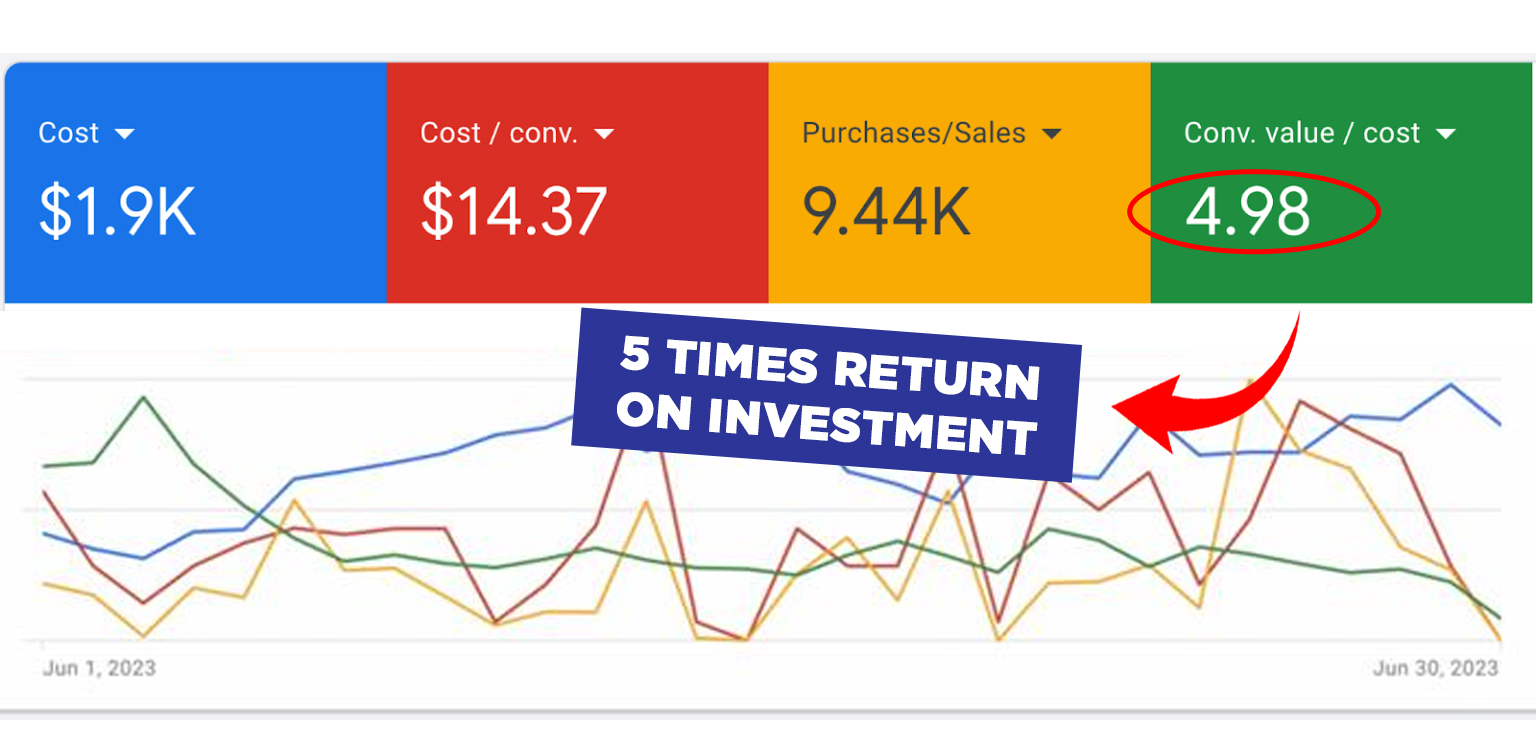Expand the Conv. value / cost dropdown arrow

(x=1445, y=134)
